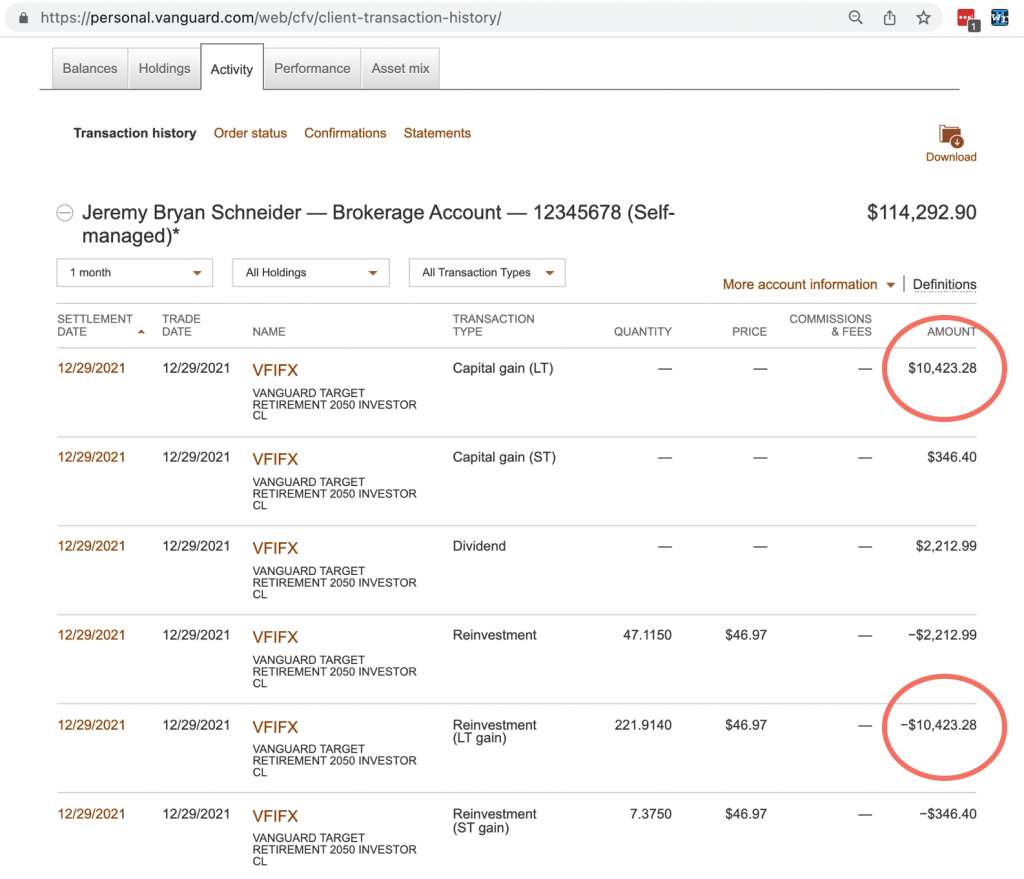1024x879 pixels.
Task: Select Transaction history sub-tab
Action: [135, 133]
